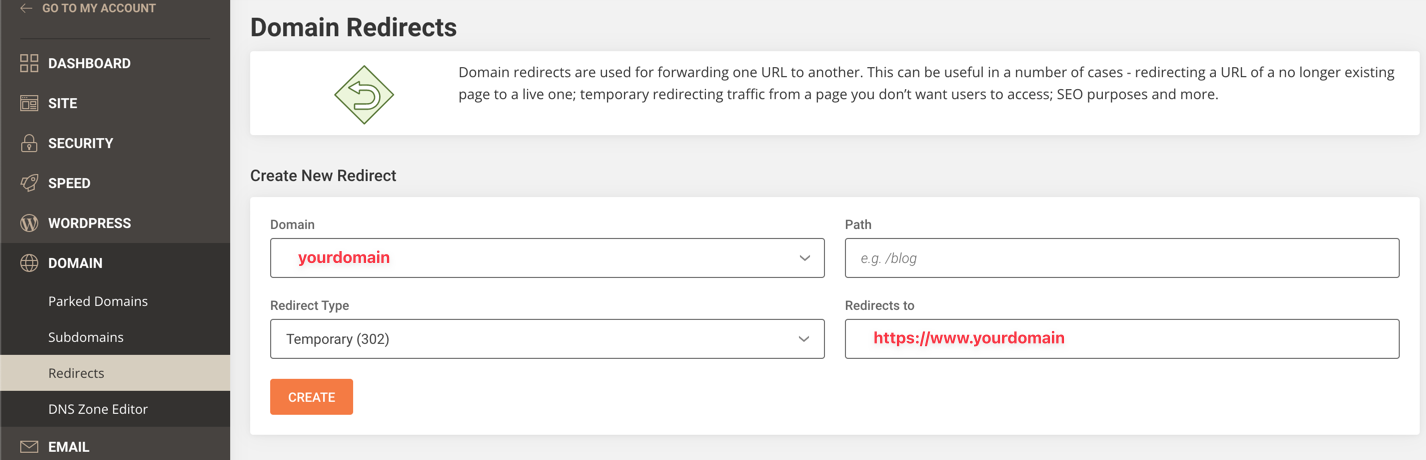The width and height of the screenshot is (1426, 460).
Task: Click the Speed rocket icon
Action: tap(29, 183)
